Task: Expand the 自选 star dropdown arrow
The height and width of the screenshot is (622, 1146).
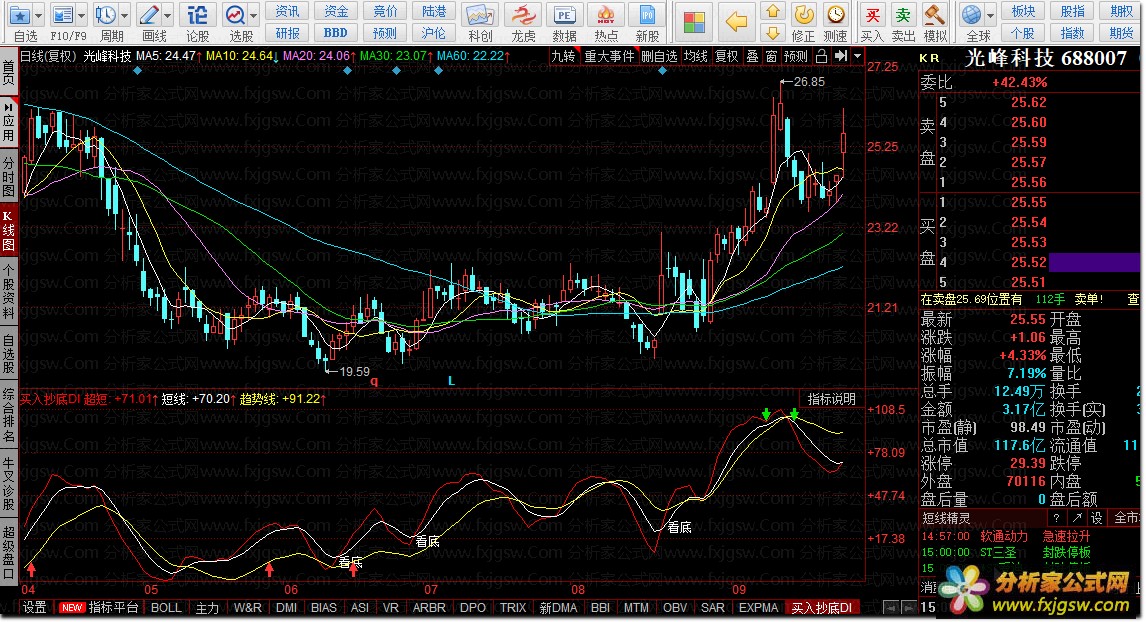Action: coord(39,15)
